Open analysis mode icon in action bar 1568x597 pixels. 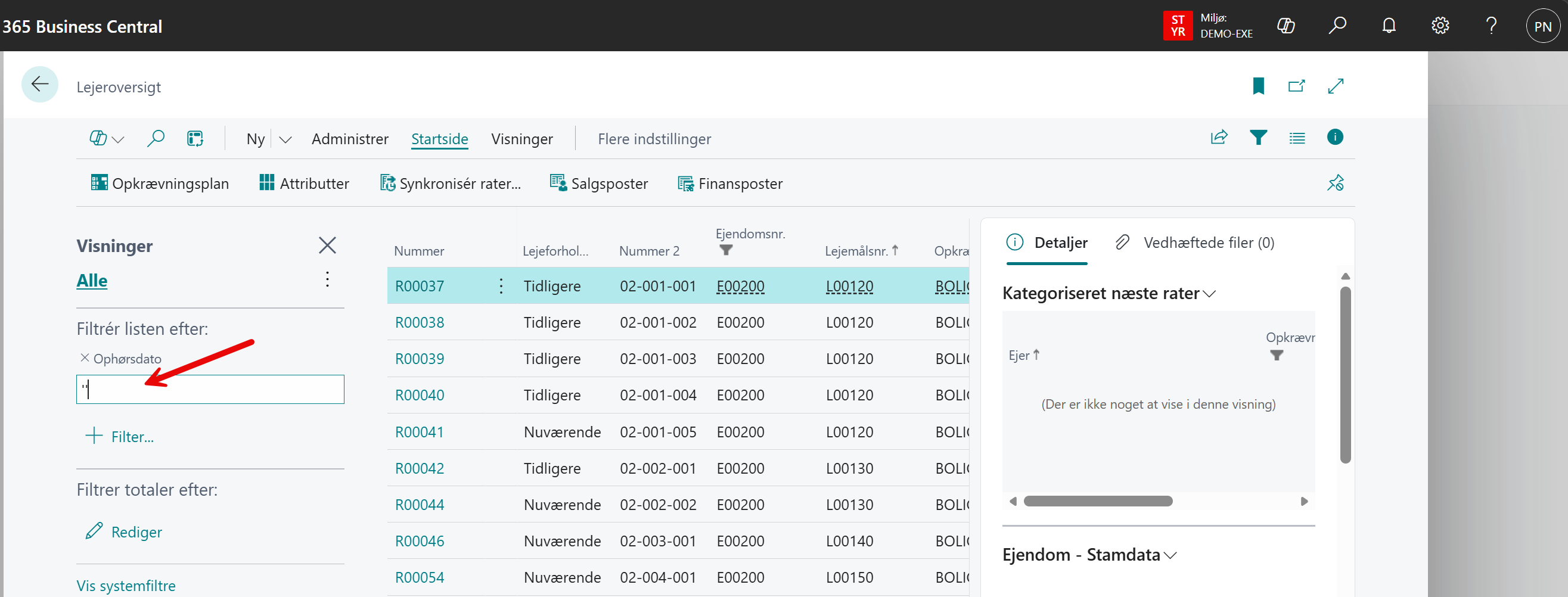(x=195, y=139)
